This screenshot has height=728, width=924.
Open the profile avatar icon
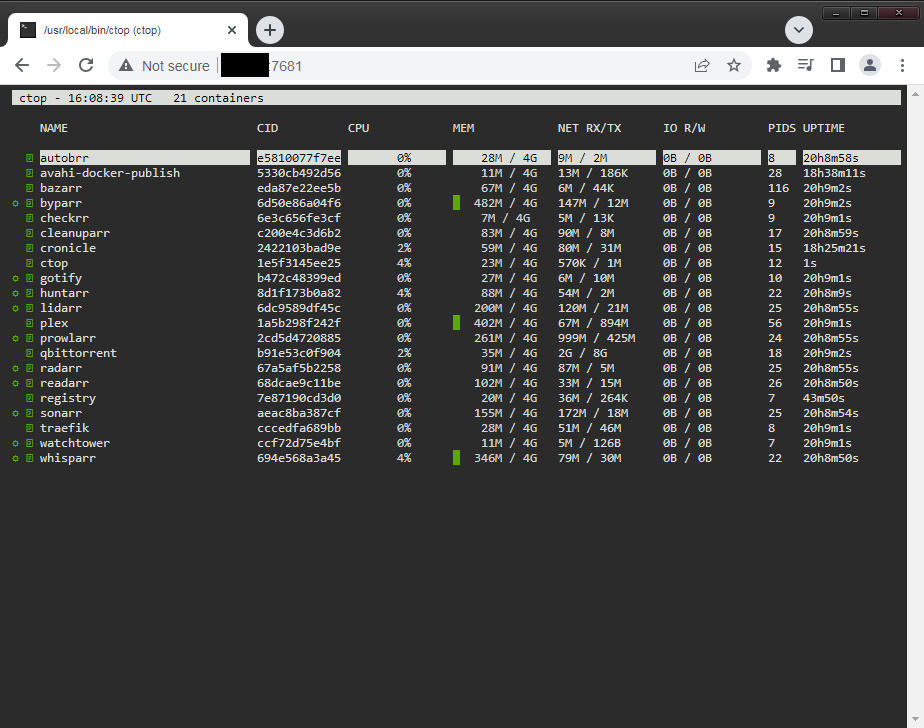[x=870, y=65]
